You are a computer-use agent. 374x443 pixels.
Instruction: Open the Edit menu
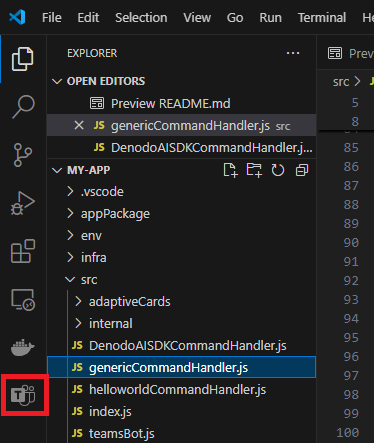88,17
